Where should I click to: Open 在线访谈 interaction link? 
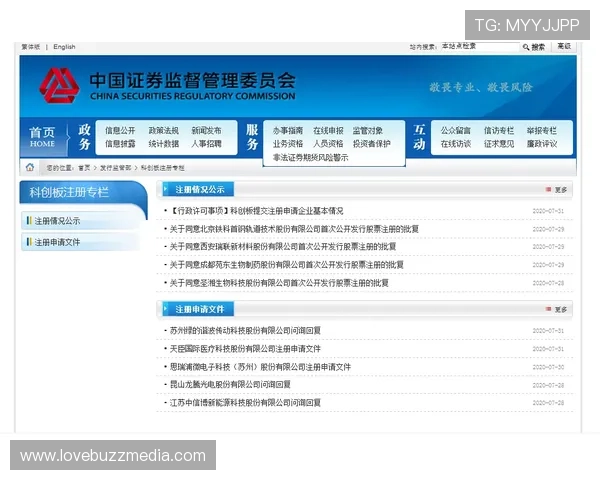coord(456,144)
